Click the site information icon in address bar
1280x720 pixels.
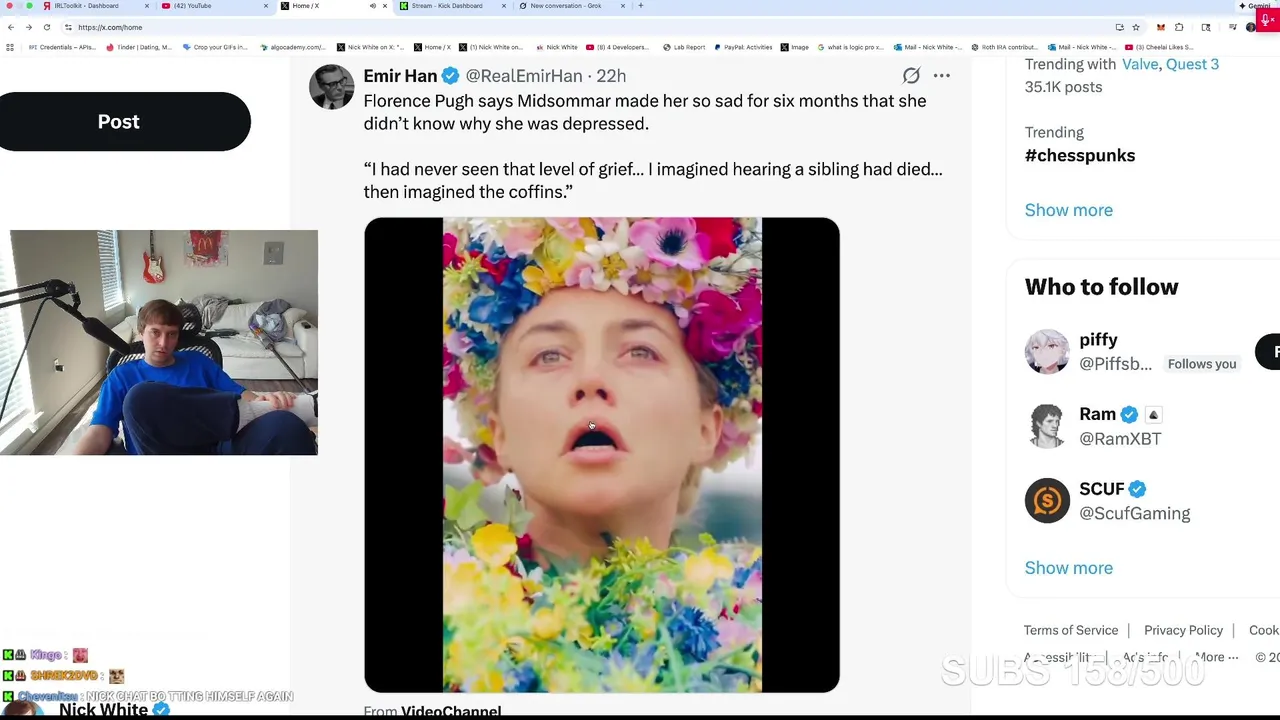[x=68, y=27]
